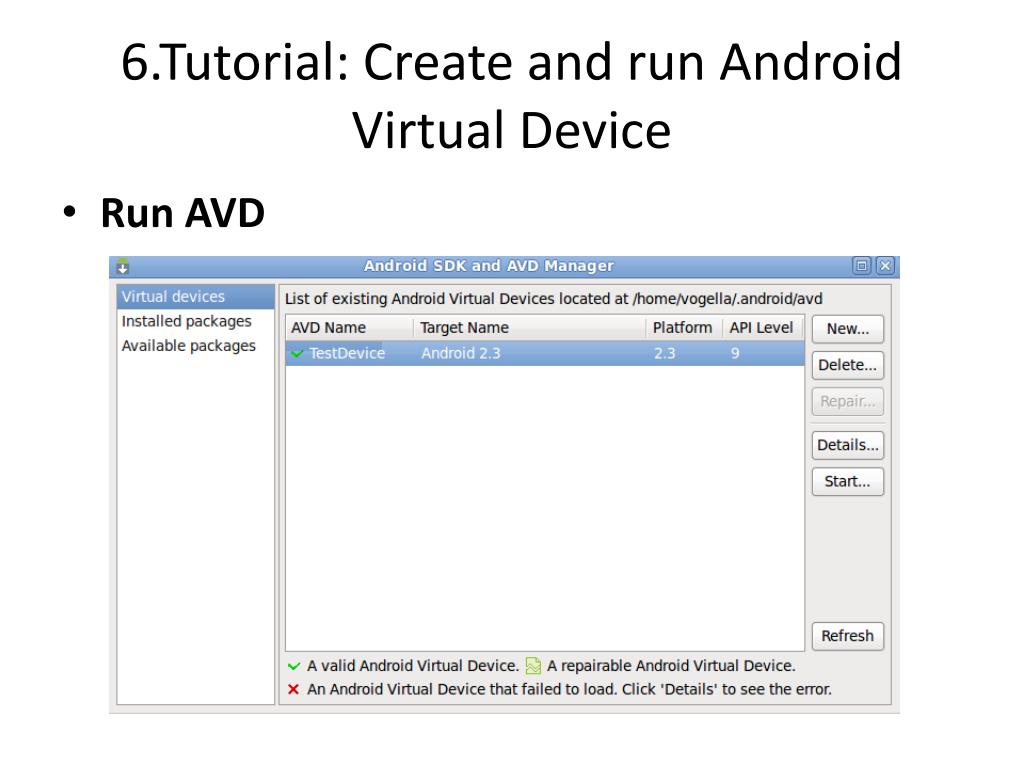This screenshot has height=768, width=1024.
Task: Click 'A valid Android Virtual Device.' legend text
Action: point(413,666)
